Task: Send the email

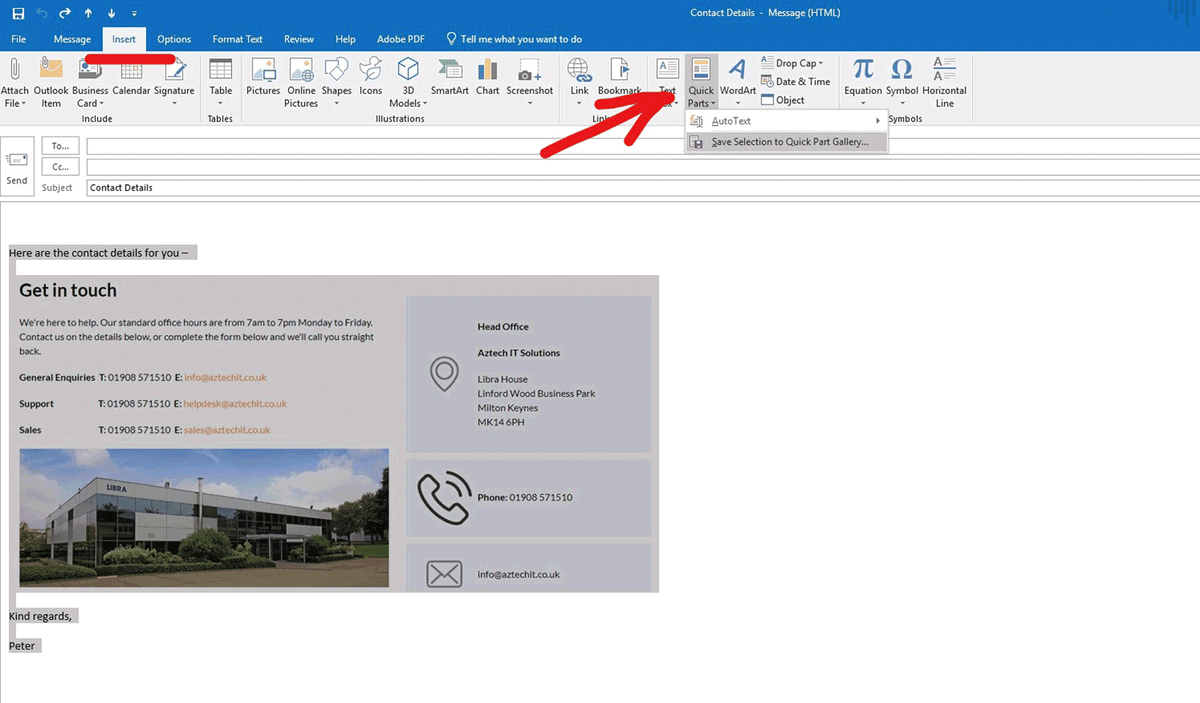Action: coord(17,167)
